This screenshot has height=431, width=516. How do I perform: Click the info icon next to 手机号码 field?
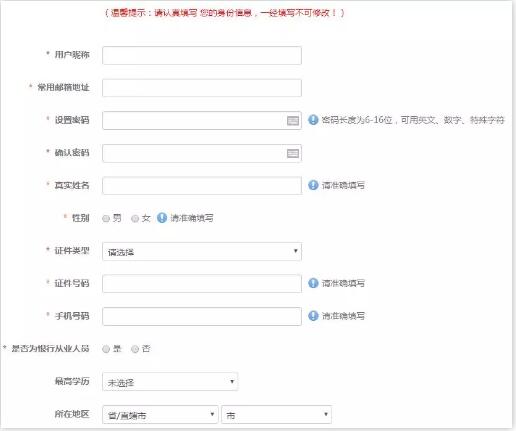(313, 316)
